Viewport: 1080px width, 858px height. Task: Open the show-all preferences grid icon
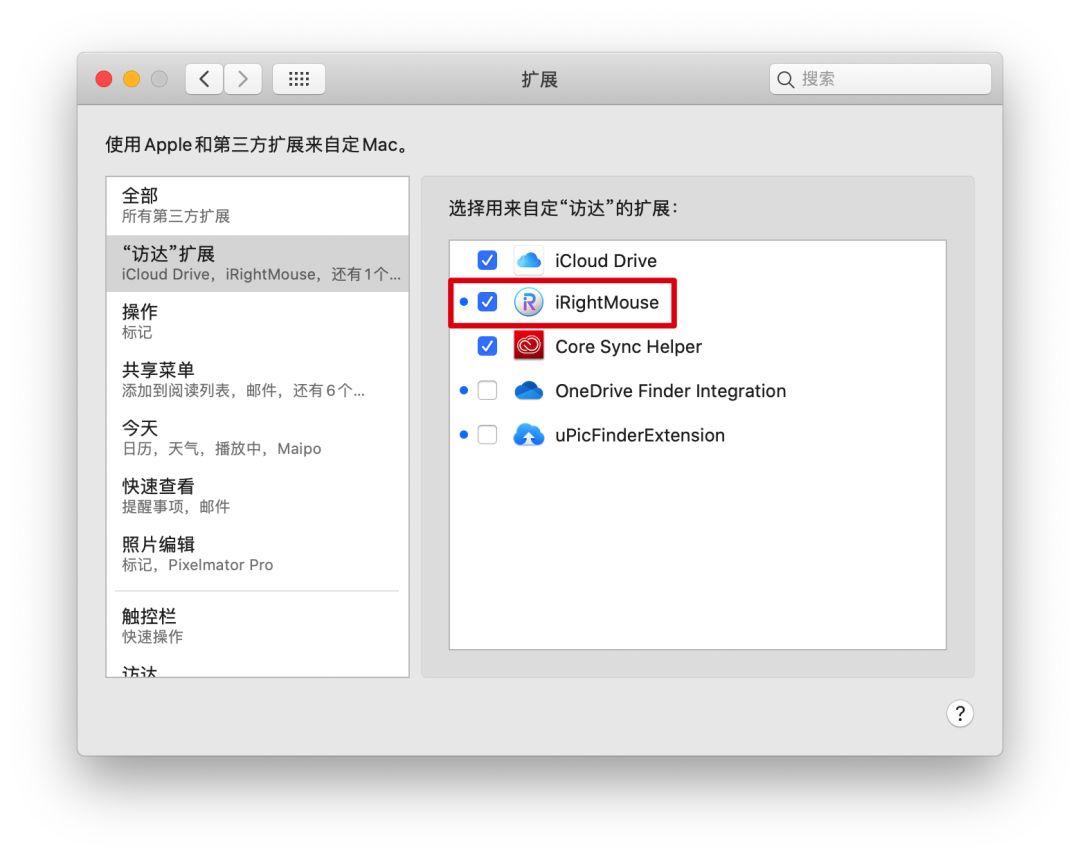pyautogui.click(x=298, y=78)
